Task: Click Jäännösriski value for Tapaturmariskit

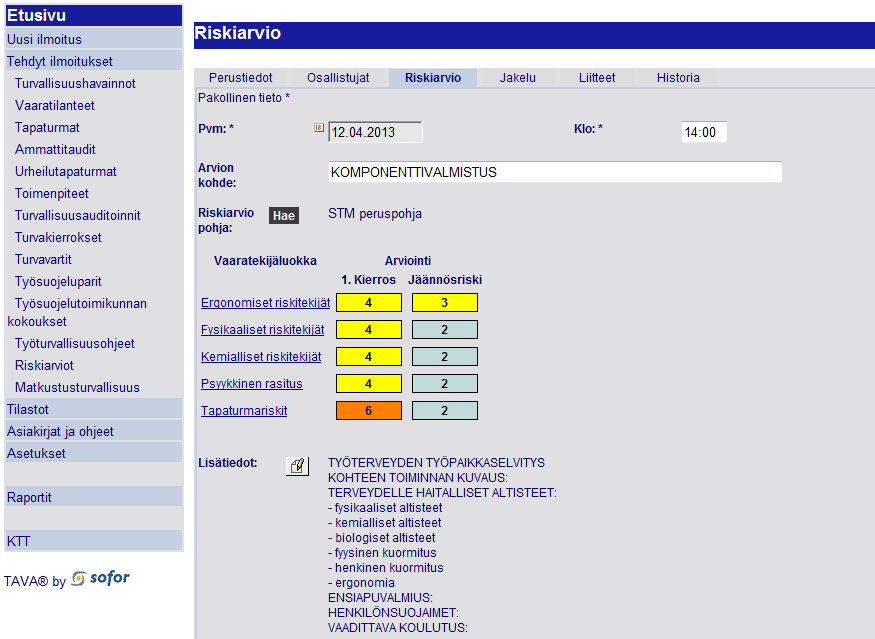Action: pyautogui.click(x=445, y=411)
